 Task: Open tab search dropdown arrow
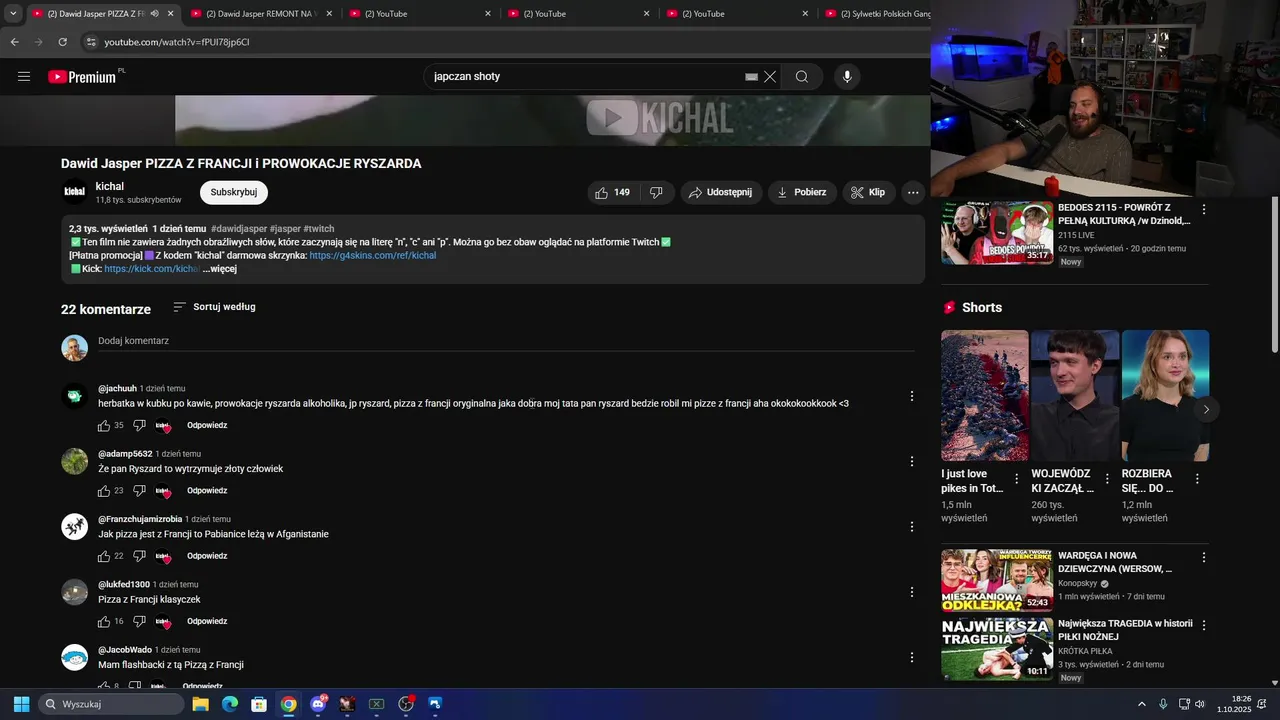click(13, 13)
